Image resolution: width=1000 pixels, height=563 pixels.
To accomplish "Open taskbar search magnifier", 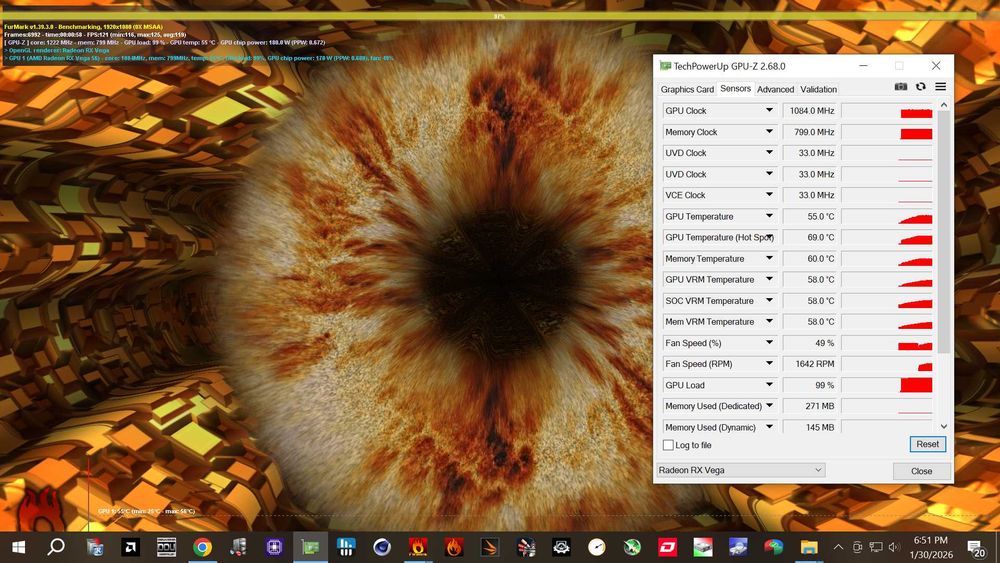I will (x=56, y=547).
